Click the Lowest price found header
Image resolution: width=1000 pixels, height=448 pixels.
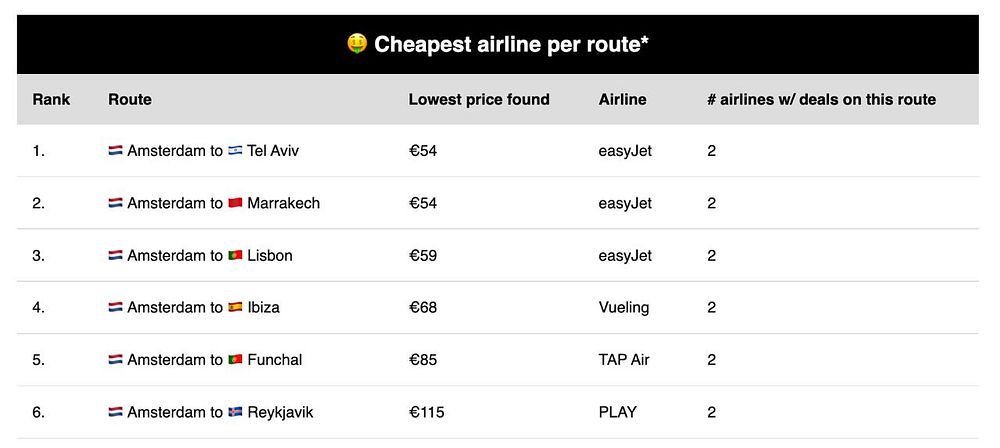coord(479,99)
